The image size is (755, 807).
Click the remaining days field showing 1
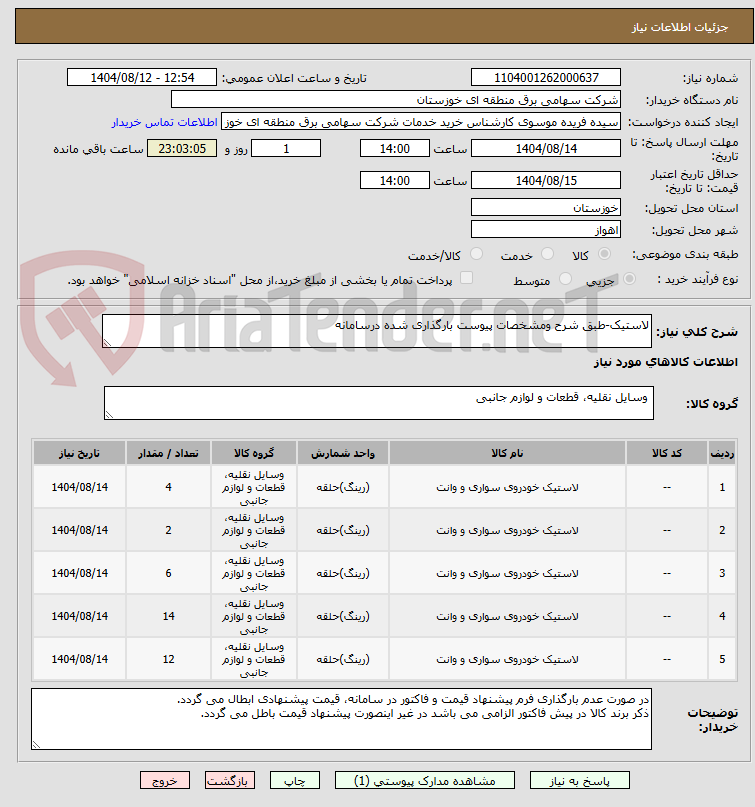[286, 149]
